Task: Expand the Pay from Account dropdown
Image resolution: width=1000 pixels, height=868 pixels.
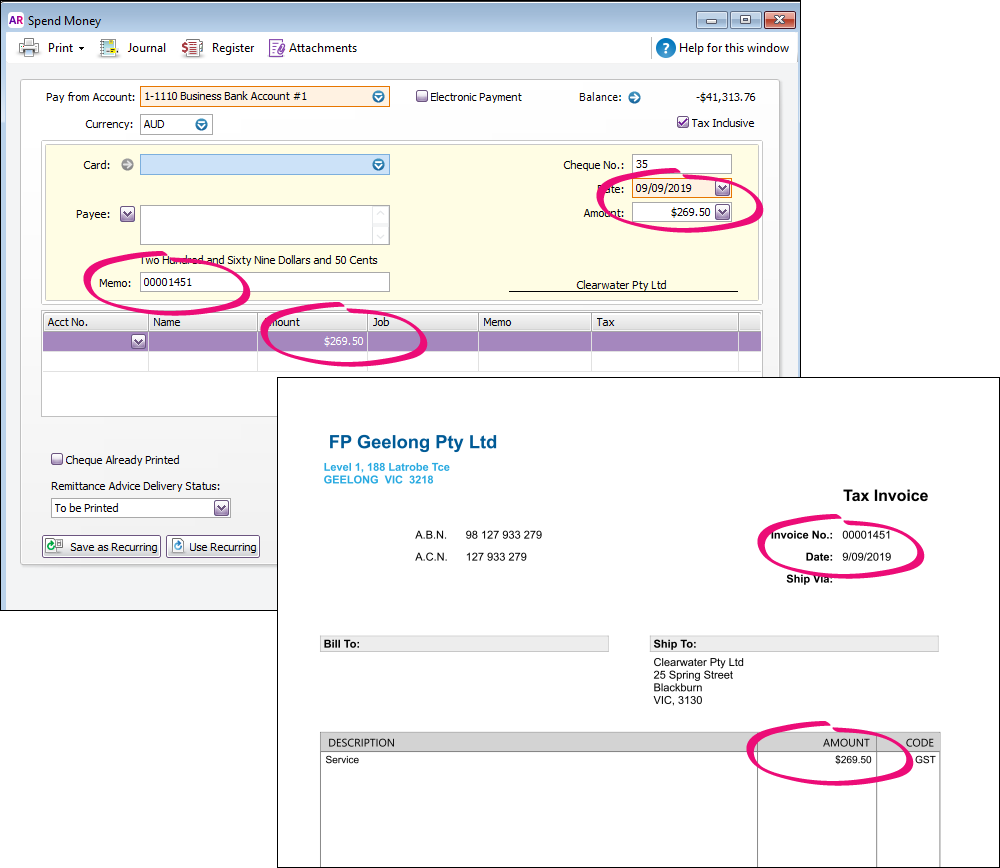Action: tap(378, 97)
